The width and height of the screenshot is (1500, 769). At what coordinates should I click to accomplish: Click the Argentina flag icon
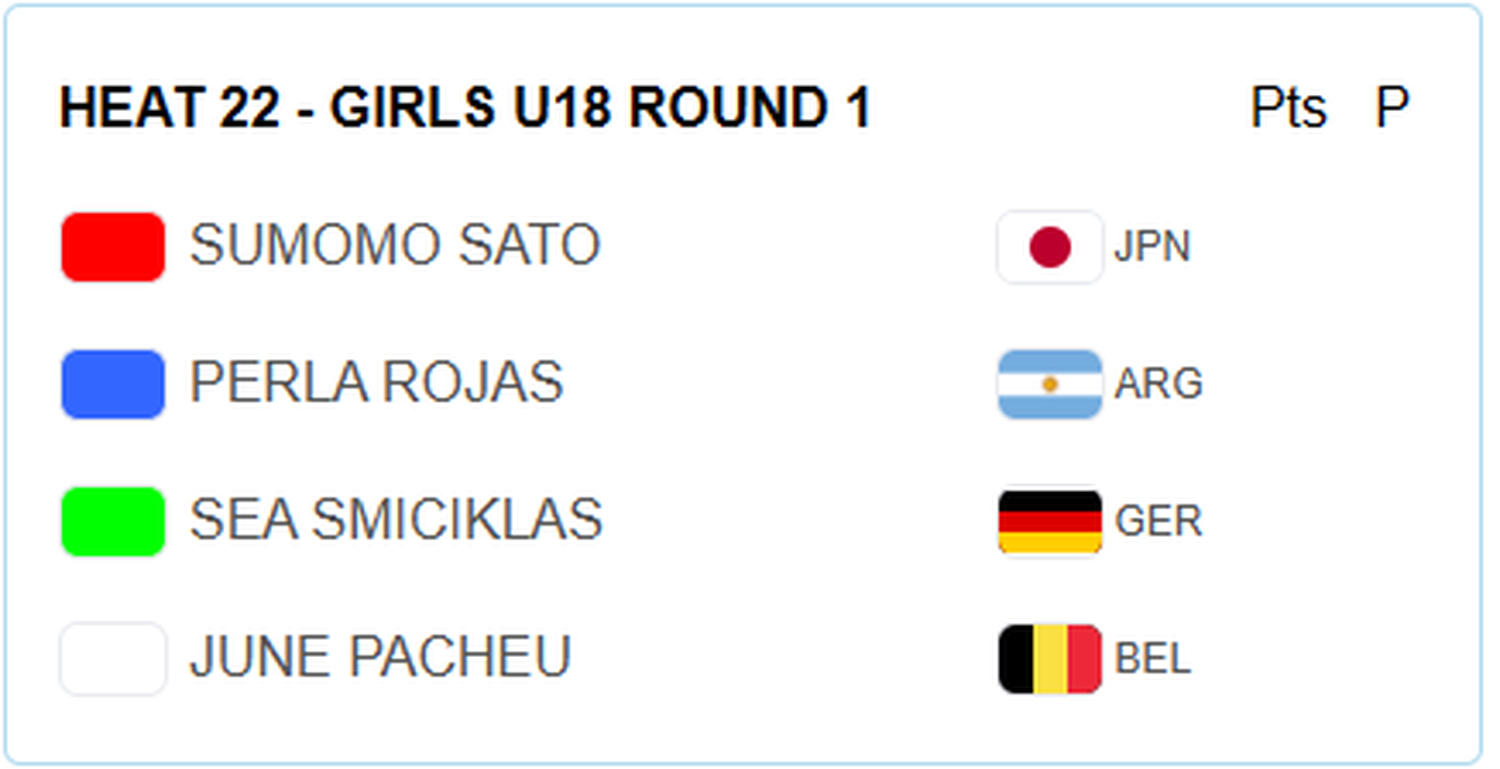tap(1050, 384)
